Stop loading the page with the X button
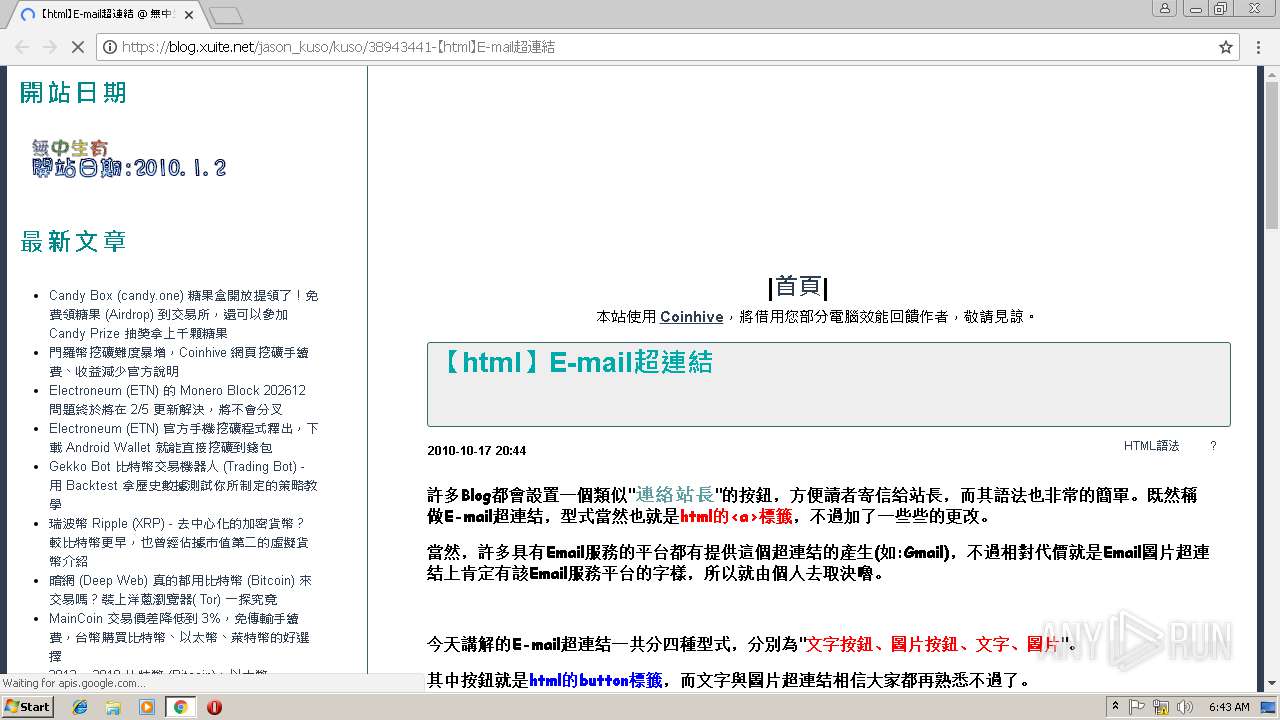The width and height of the screenshot is (1280, 720). click(77, 47)
